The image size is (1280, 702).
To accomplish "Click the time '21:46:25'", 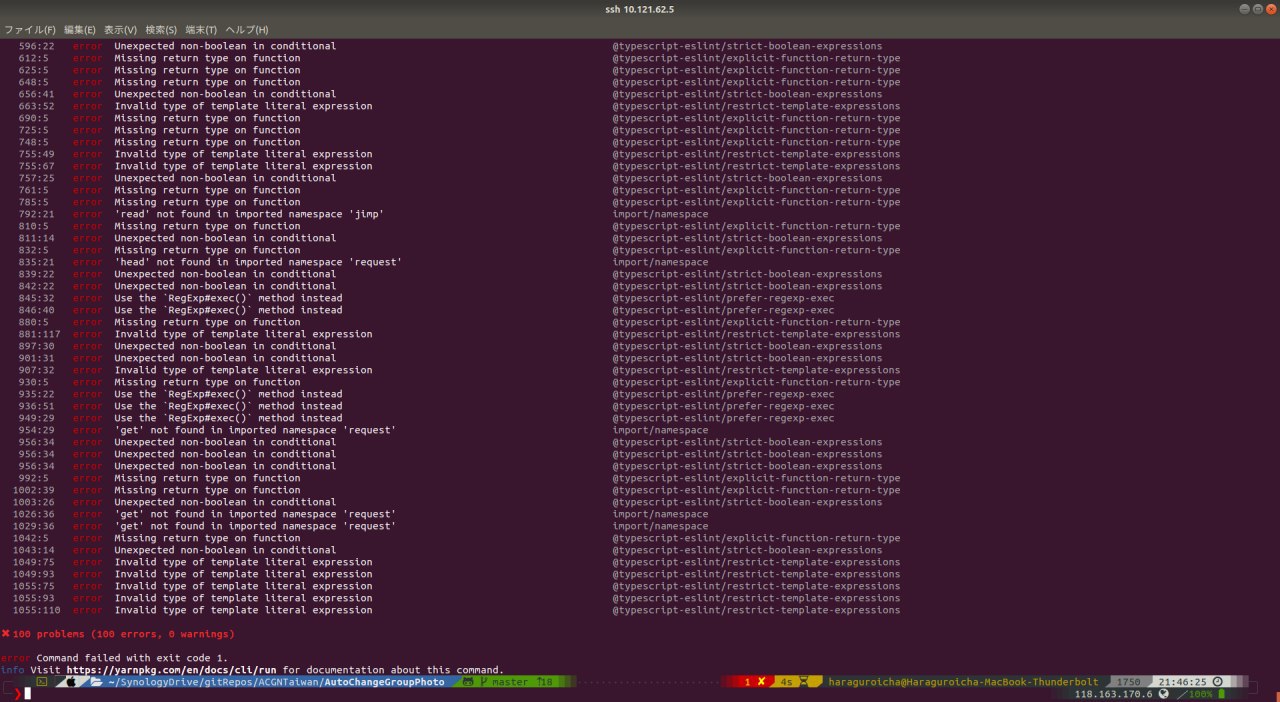I will pos(1183,682).
